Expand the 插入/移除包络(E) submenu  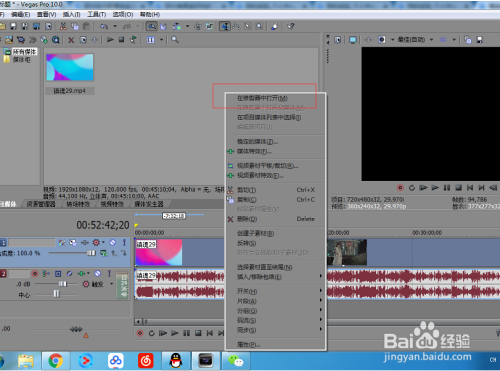[x=276, y=277]
